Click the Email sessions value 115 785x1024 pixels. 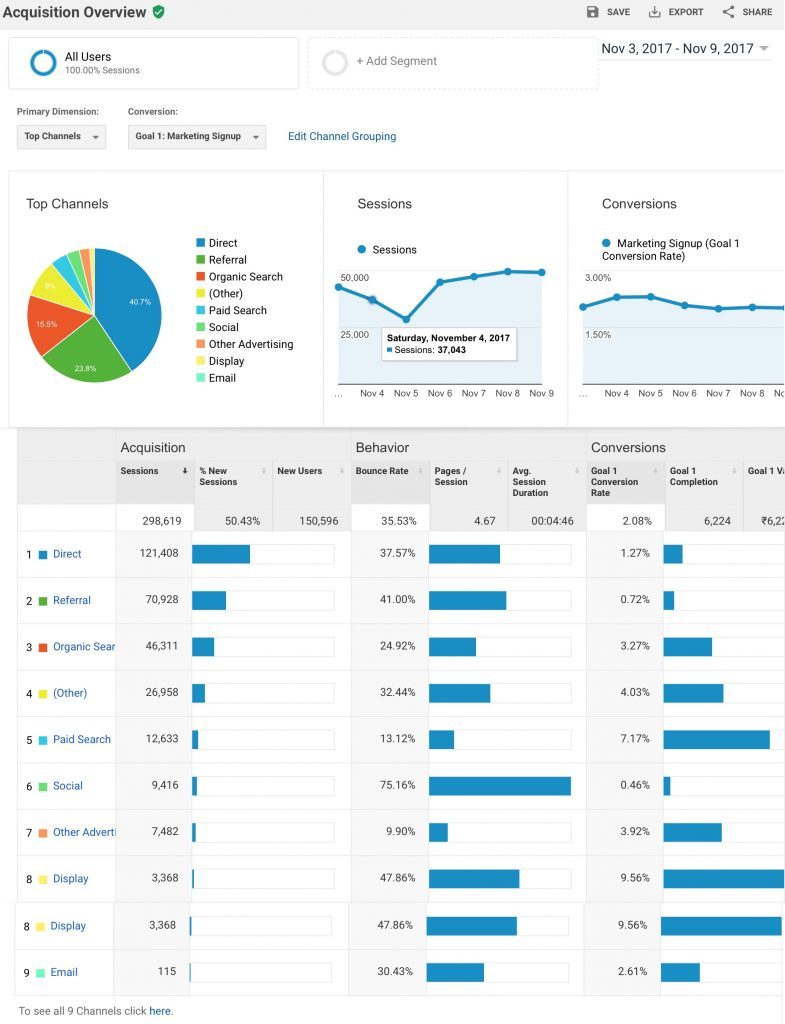(x=167, y=972)
